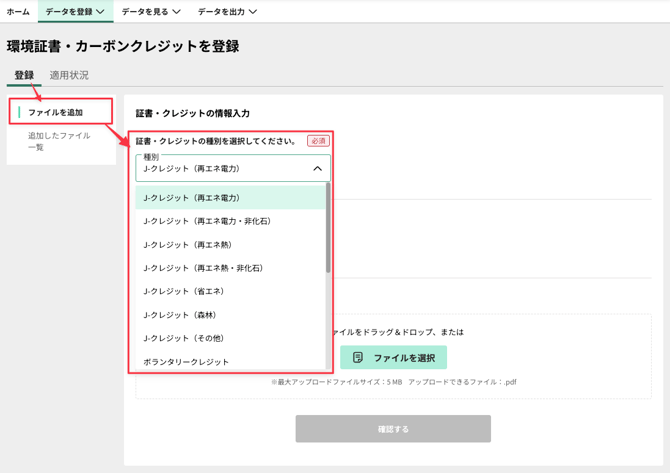Click the 種別 combo box field
Screen dimensions: 670x473
click(233, 168)
